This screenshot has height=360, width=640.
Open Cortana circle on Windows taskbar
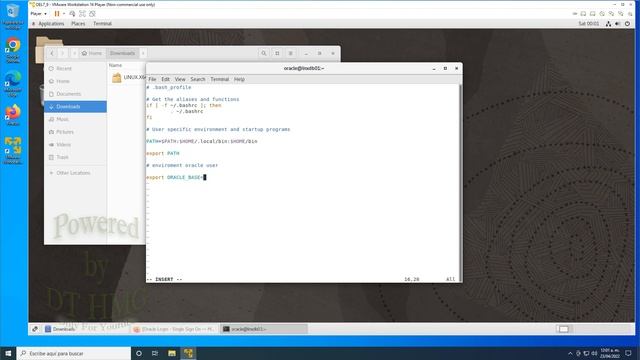click(x=139, y=353)
